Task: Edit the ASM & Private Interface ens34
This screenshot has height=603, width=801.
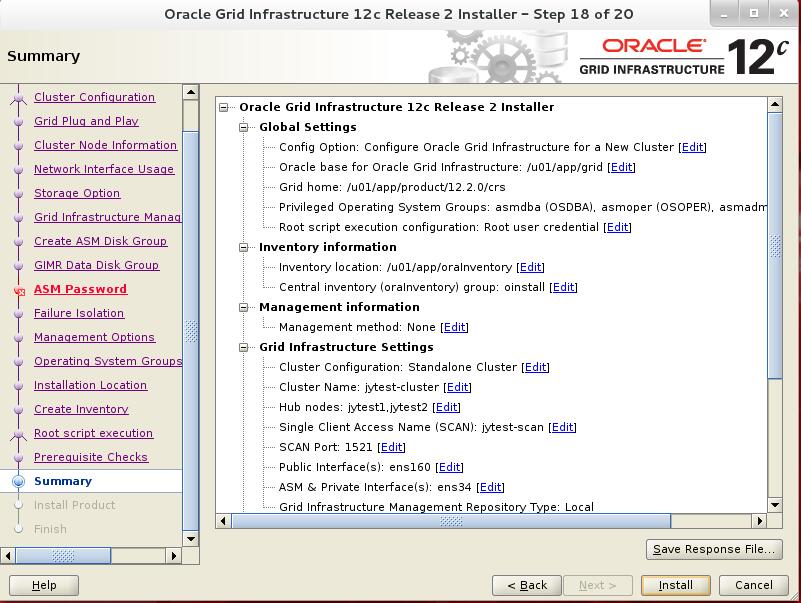Action: click(x=490, y=487)
